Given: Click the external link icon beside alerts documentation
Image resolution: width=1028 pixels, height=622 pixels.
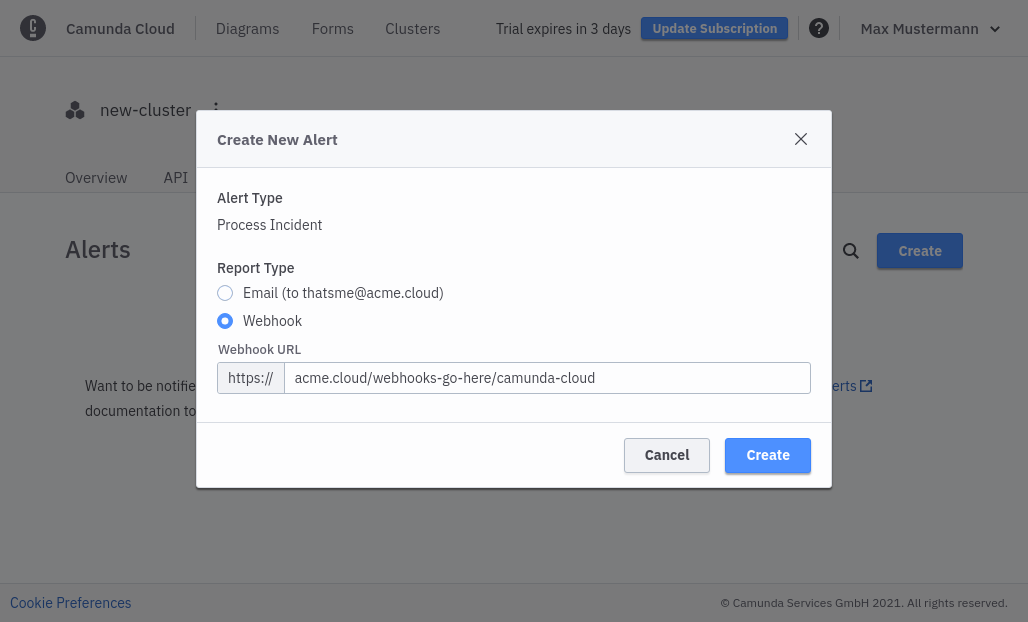Looking at the screenshot, I should (x=866, y=385).
